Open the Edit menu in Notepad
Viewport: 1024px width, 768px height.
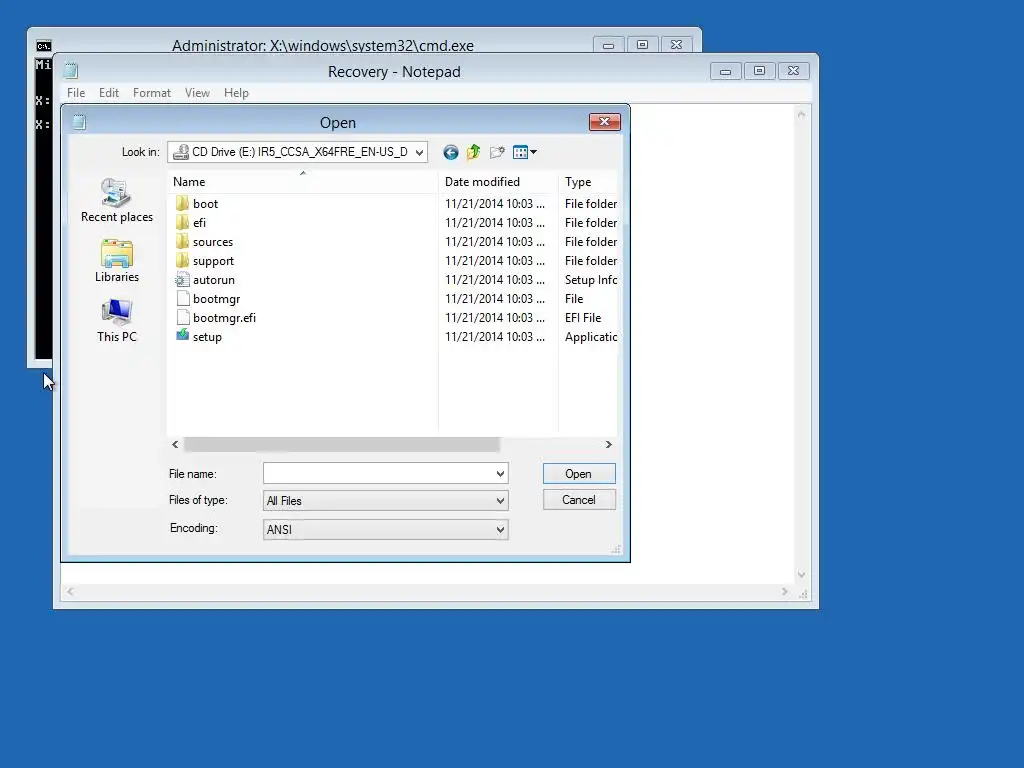click(x=109, y=93)
